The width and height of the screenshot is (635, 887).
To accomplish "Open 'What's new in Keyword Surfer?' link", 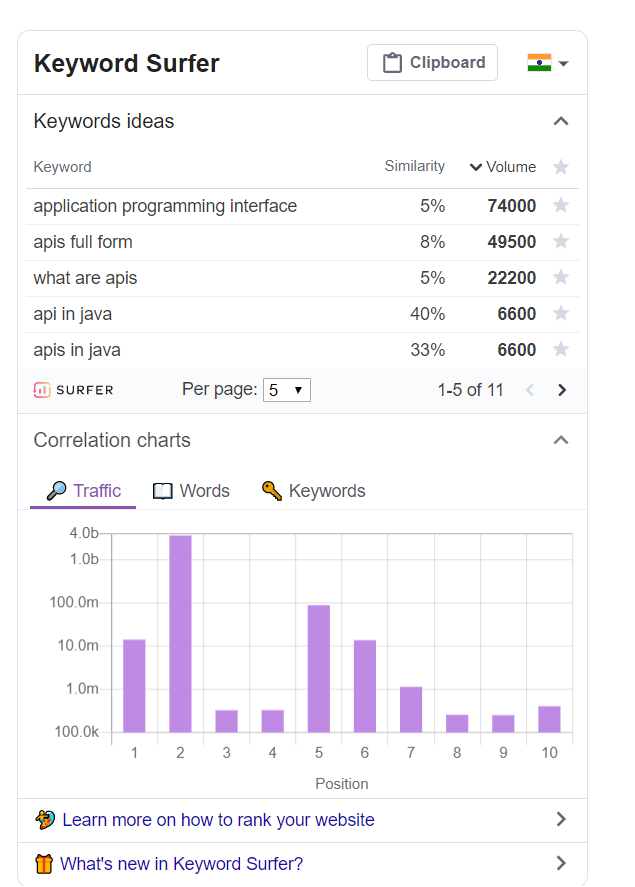I will pyautogui.click(x=182, y=864).
